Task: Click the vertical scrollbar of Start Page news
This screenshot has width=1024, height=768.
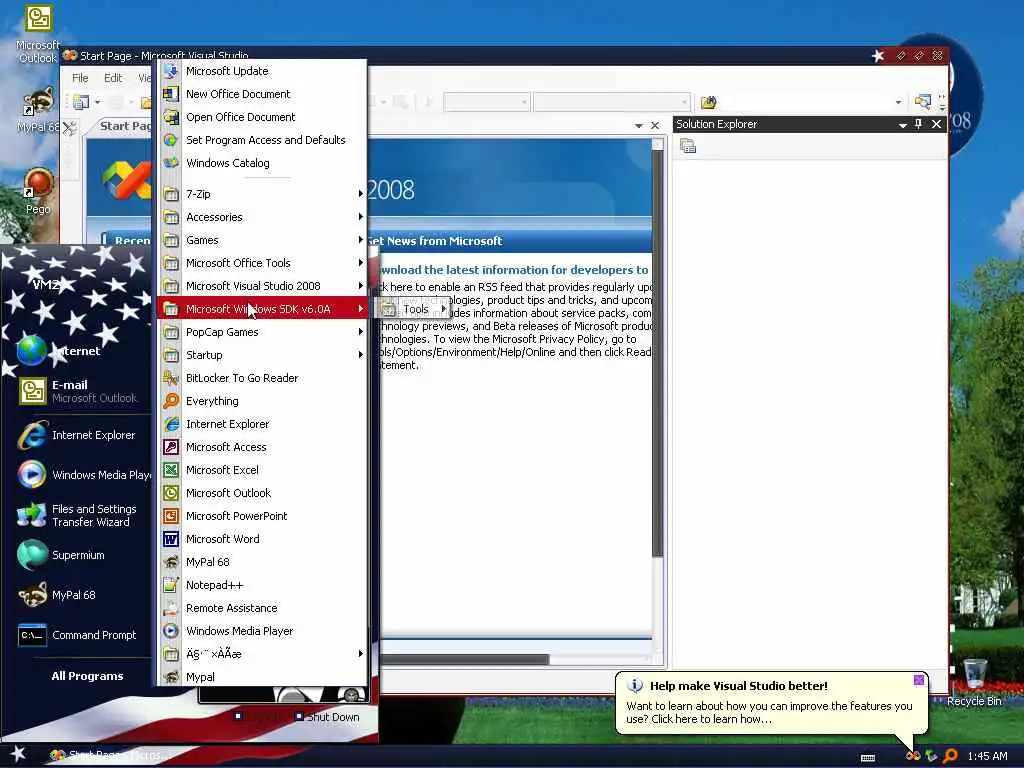Action: click(658, 353)
